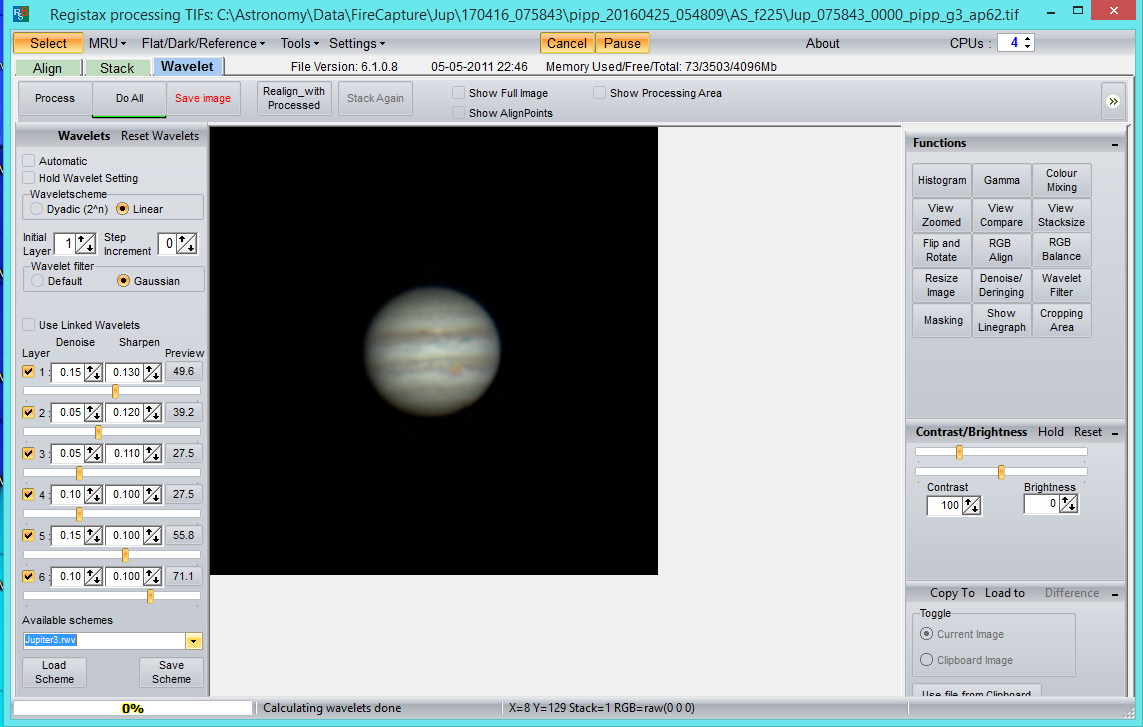Click Load Scheme button
The width and height of the screenshot is (1143, 727).
[x=54, y=672]
